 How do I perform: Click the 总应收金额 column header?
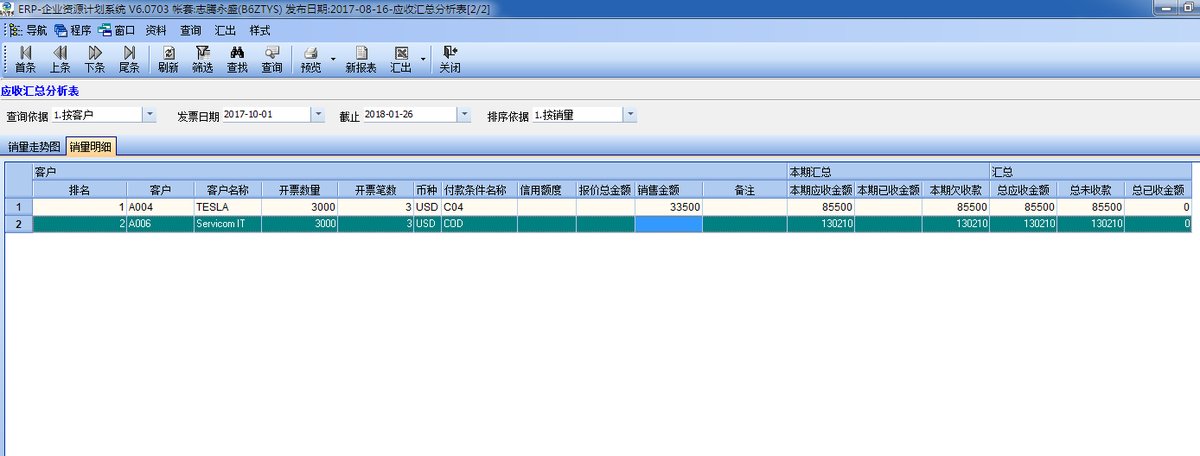pos(1022,189)
